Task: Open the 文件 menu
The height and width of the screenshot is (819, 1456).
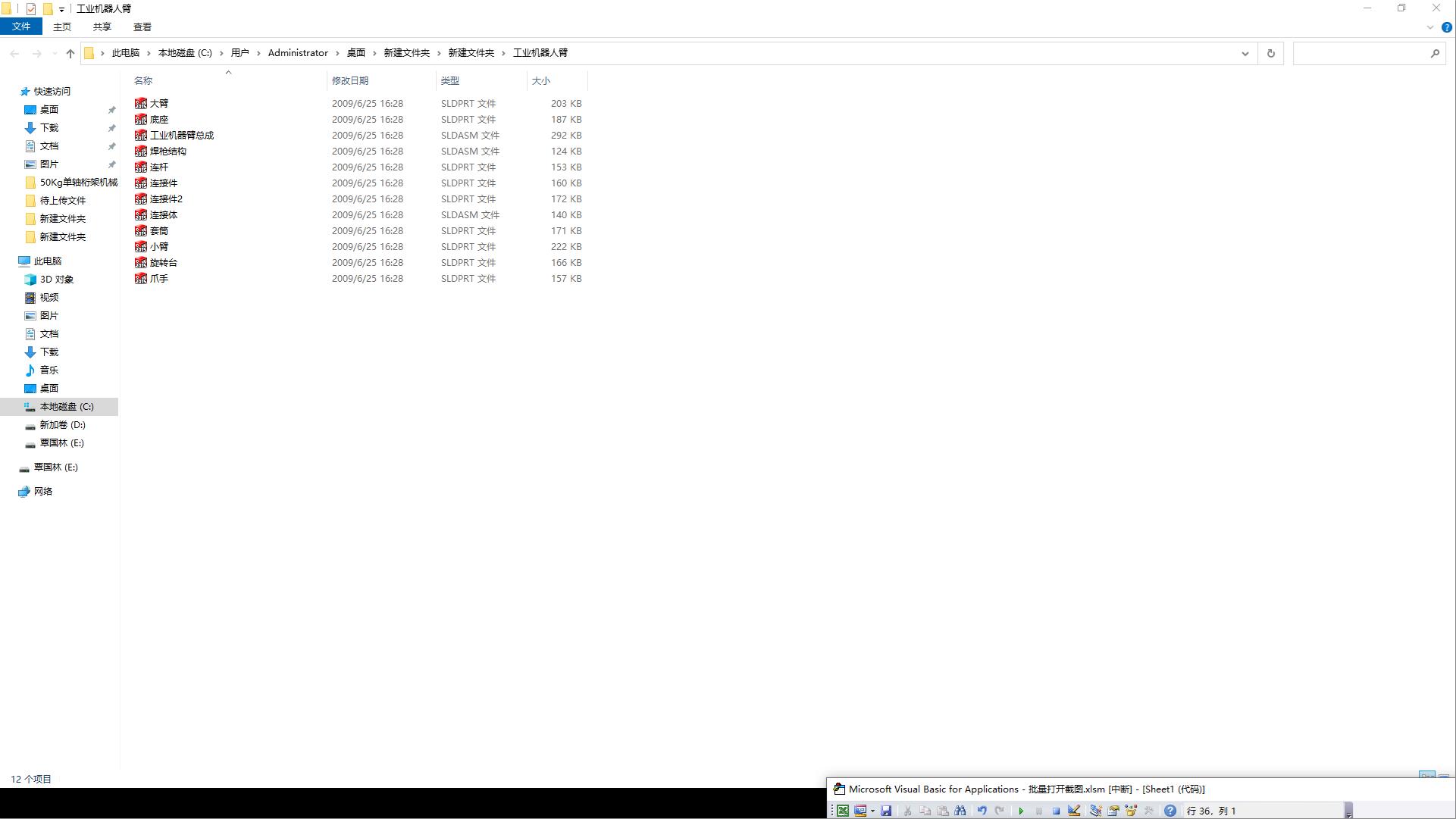Action: coord(21,27)
